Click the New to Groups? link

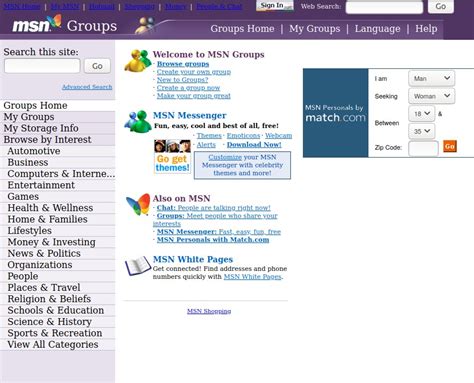(x=182, y=80)
